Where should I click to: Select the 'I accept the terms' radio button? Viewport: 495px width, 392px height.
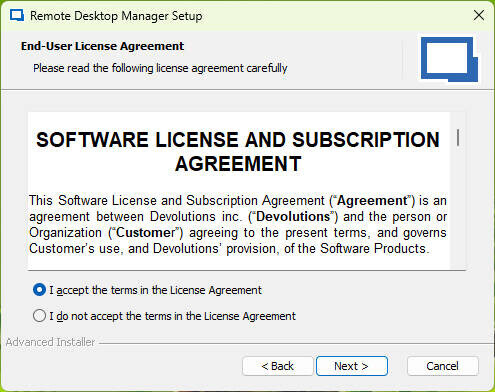point(39,290)
